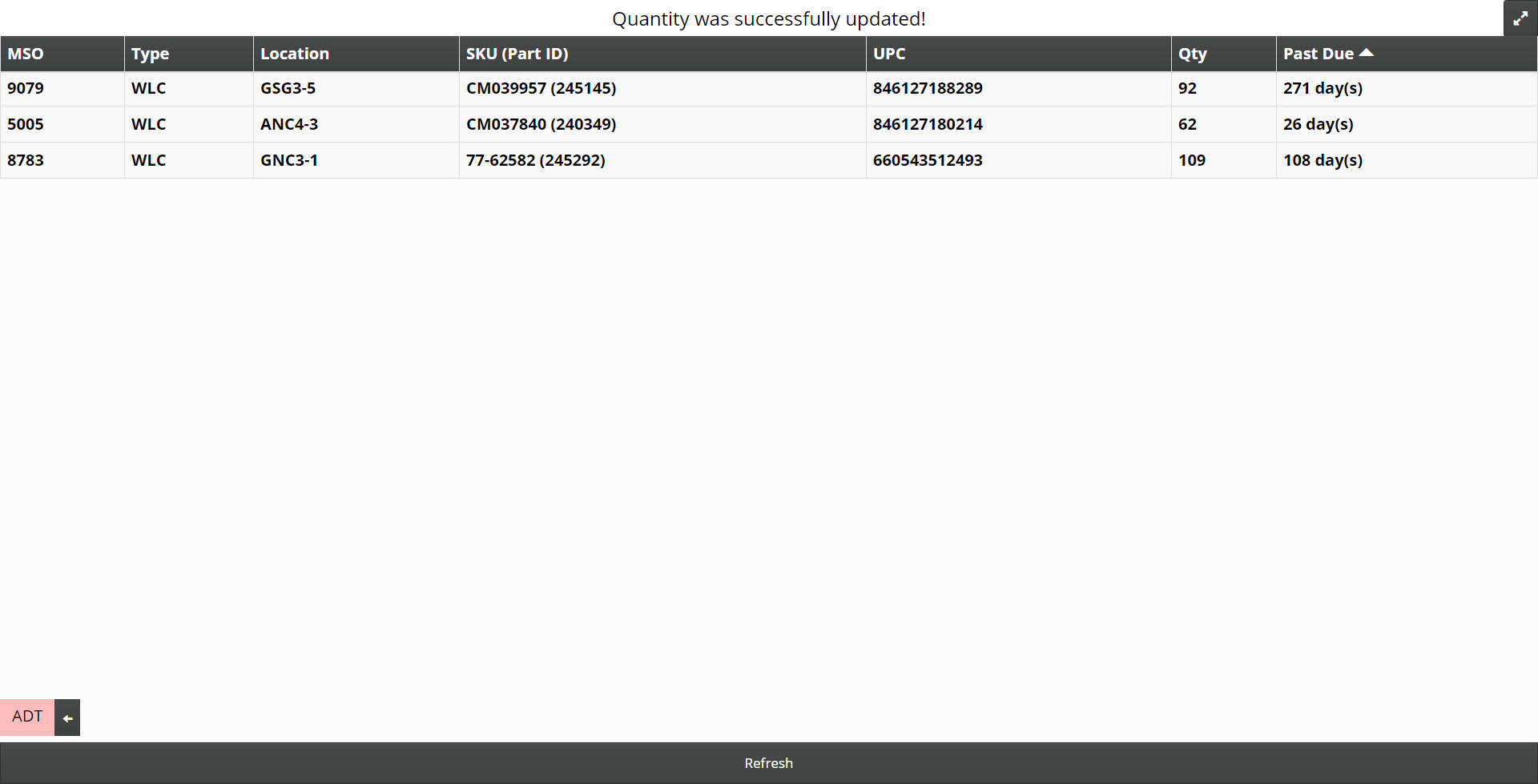
Task: Click WLC type in row 9079
Action: [189, 88]
